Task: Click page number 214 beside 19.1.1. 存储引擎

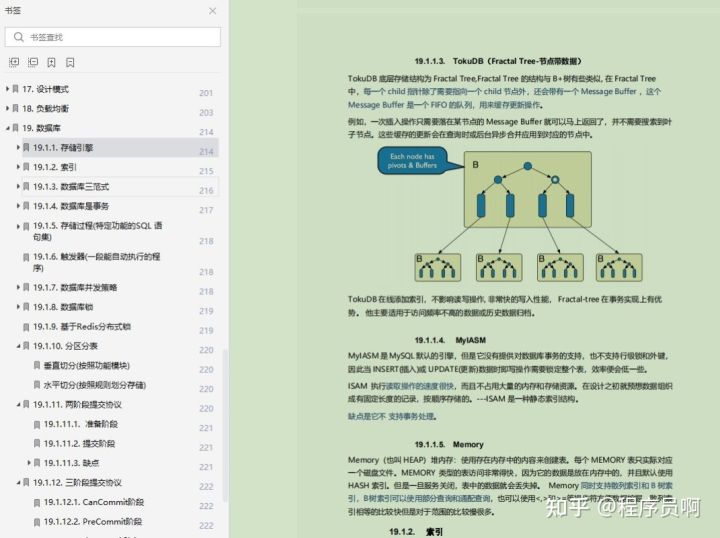Action: tap(206, 151)
